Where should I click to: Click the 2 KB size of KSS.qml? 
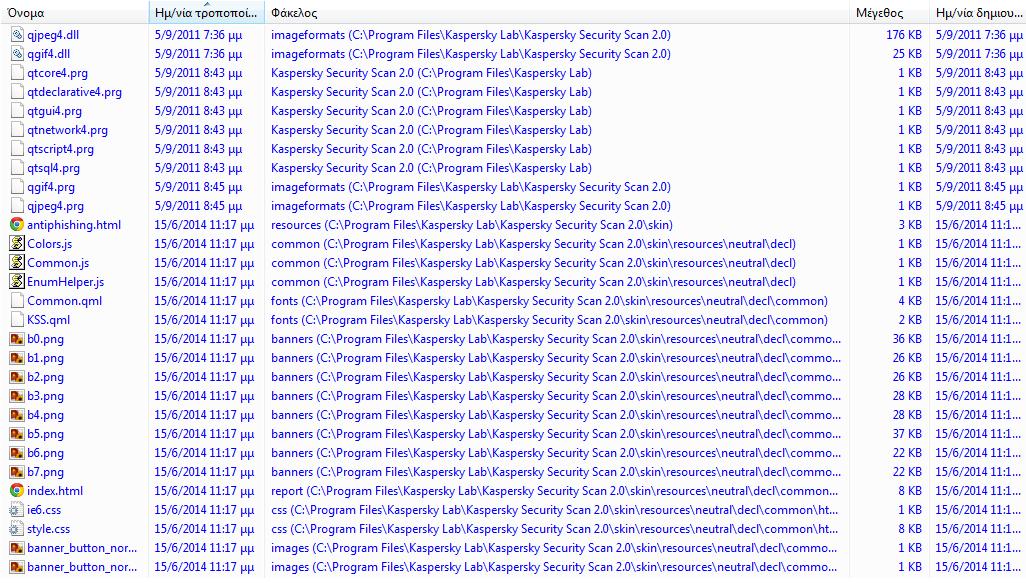pyautogui.click(x=910, y=319)
